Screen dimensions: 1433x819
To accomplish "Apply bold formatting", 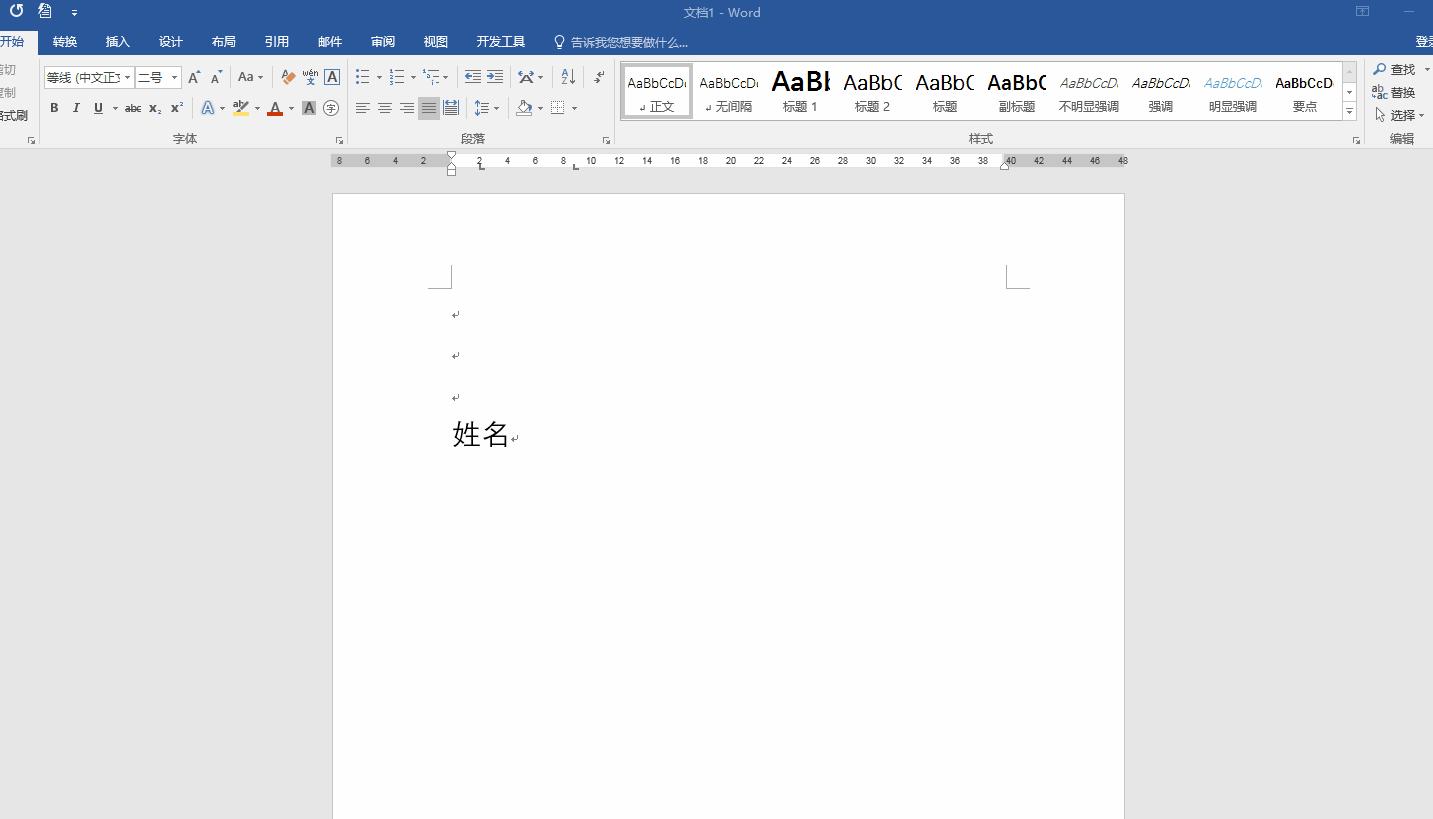I will (x=54, y=108).
